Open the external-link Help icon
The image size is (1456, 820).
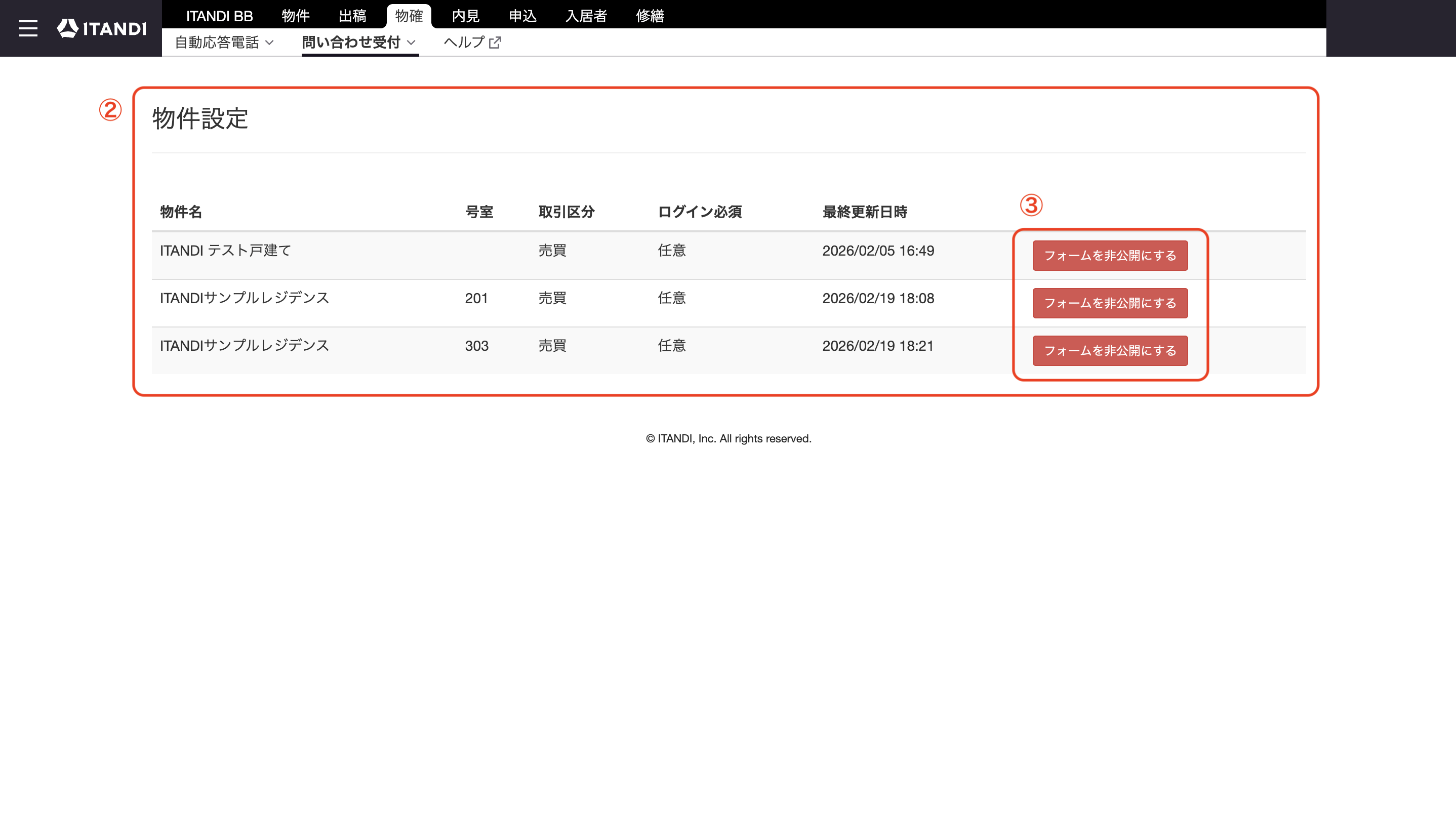495,43
